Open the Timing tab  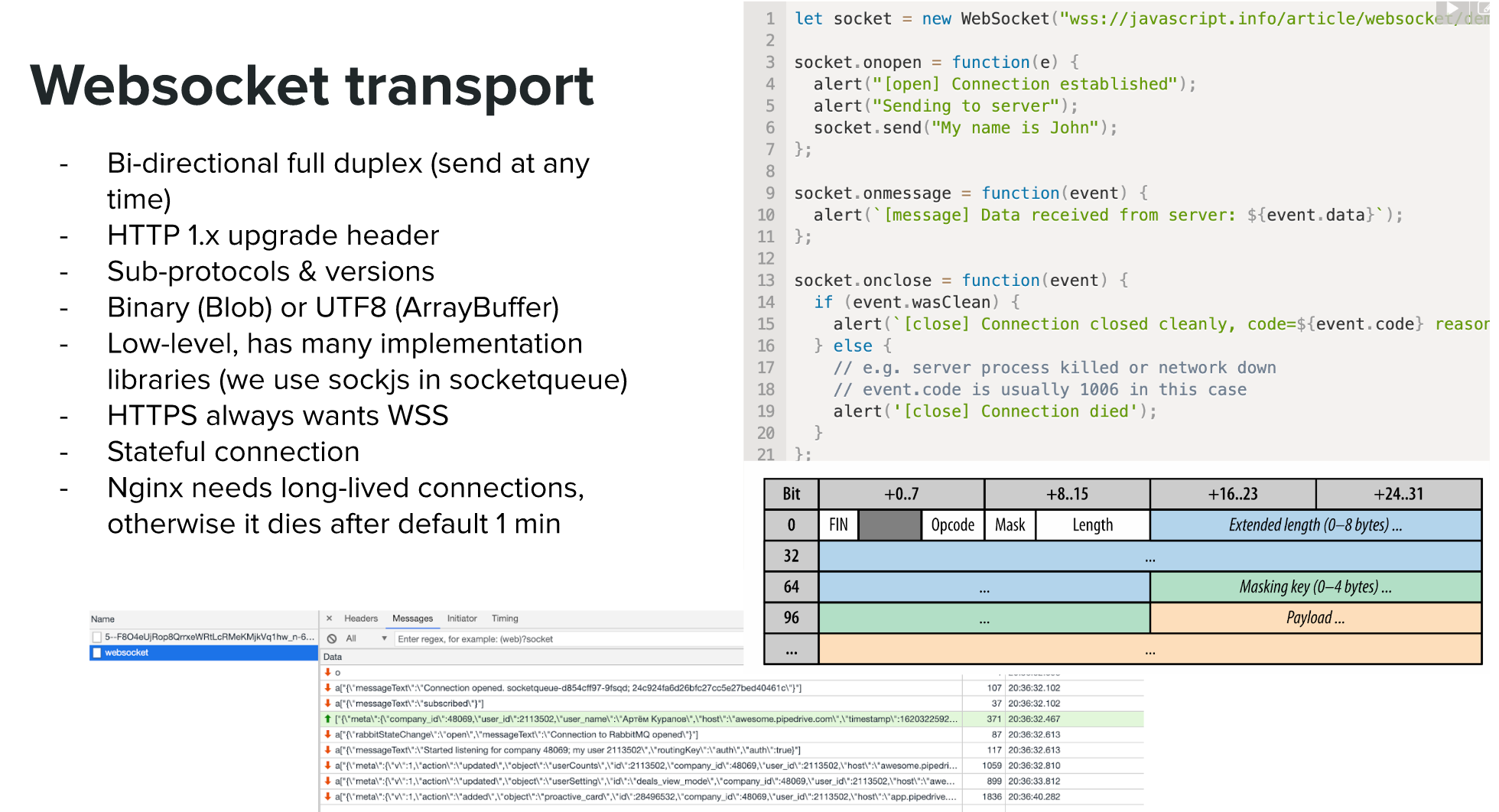505,619
